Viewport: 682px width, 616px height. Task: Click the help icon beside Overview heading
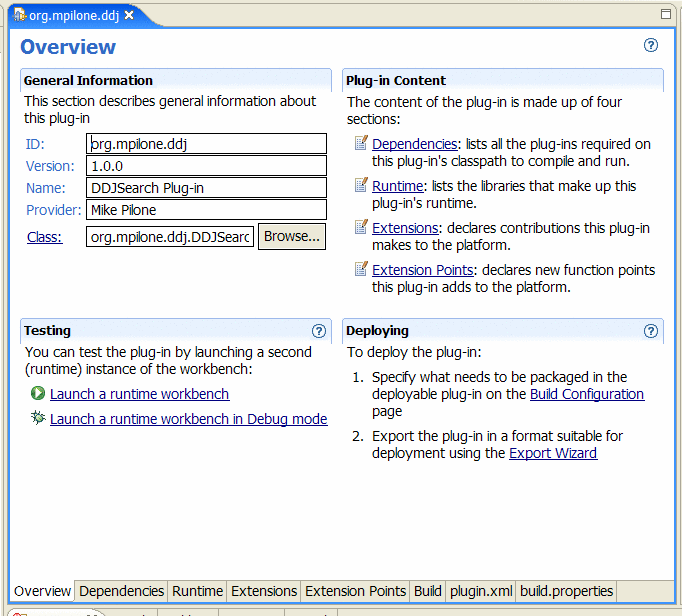(x=651, y=46)
